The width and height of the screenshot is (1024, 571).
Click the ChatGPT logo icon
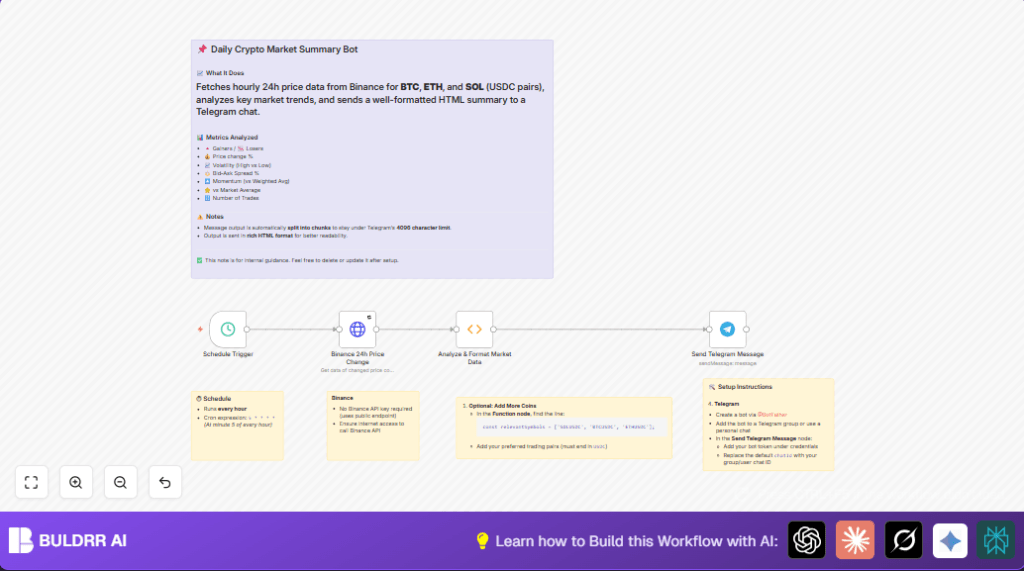point(807,540)
